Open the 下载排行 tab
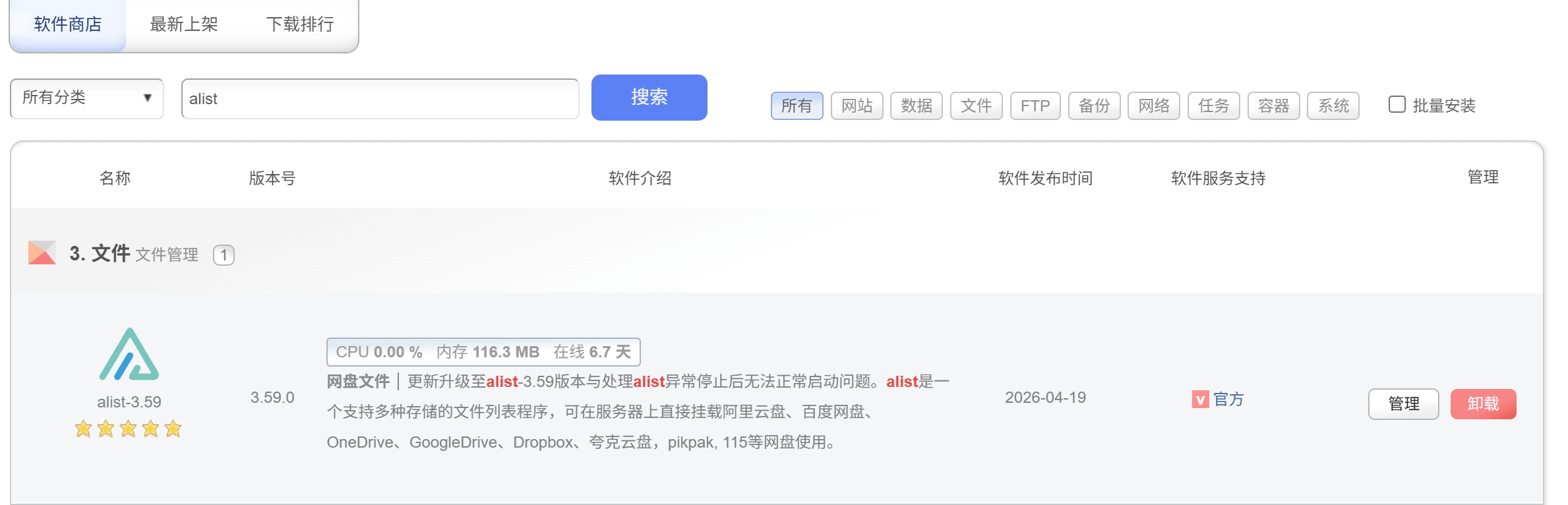 300,24
